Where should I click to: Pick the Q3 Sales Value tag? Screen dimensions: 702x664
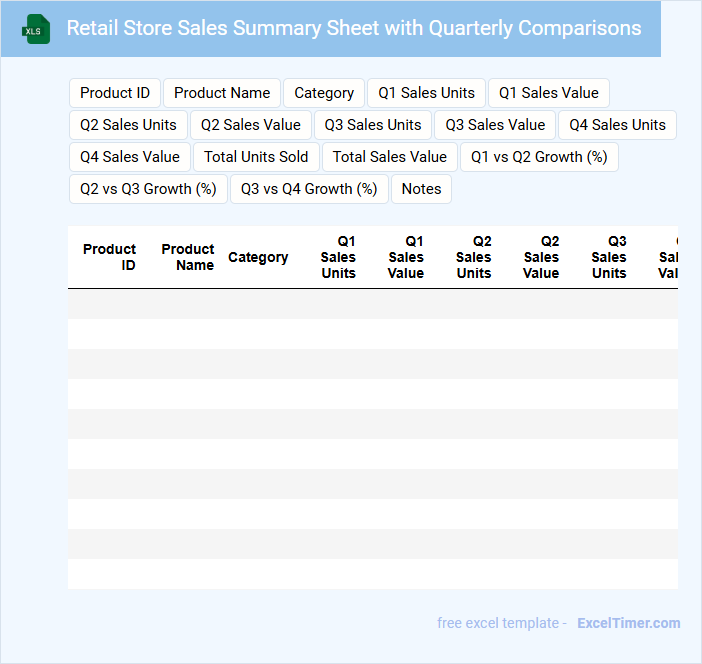495,125
